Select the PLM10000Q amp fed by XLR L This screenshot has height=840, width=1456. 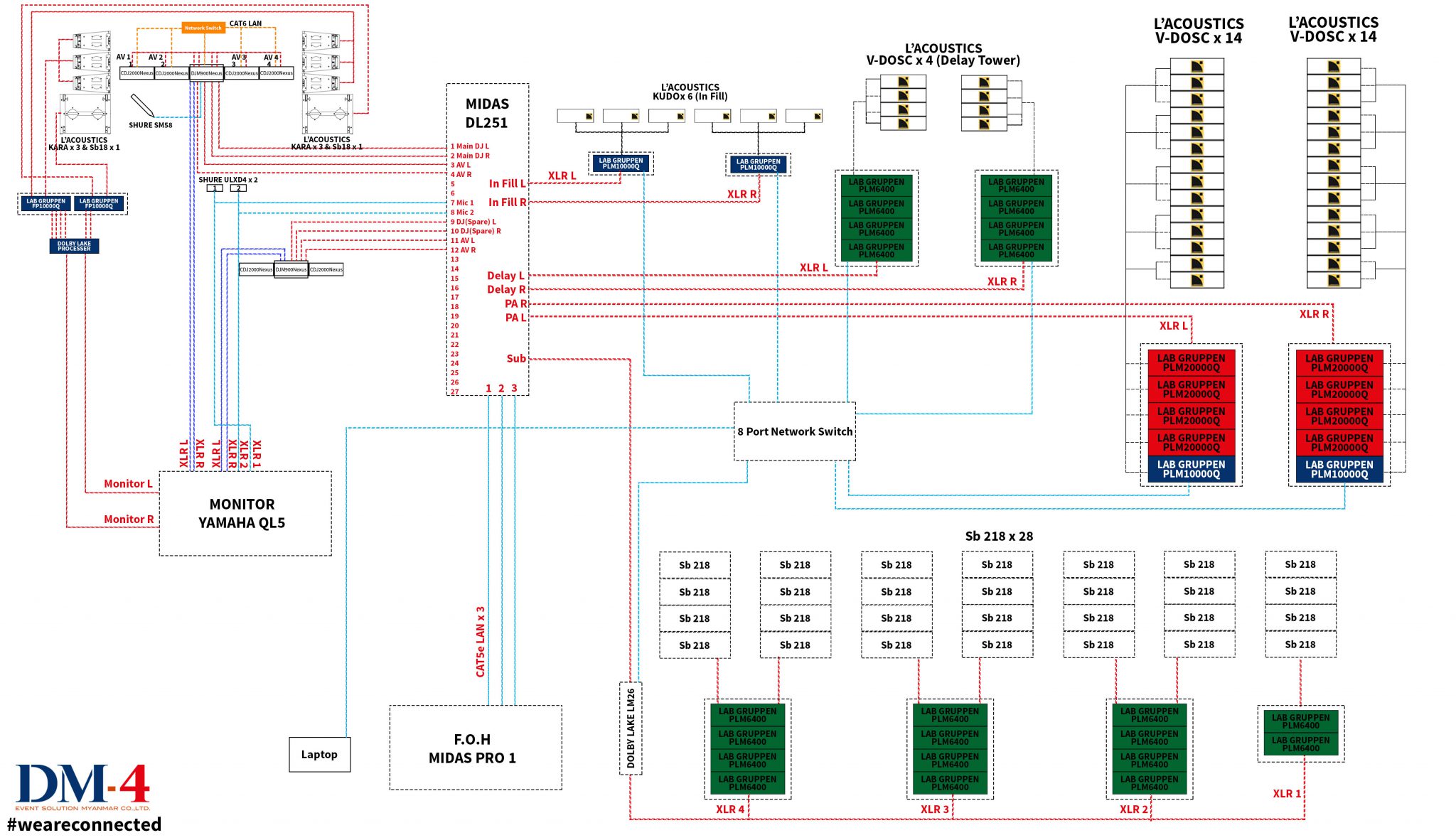621,163
